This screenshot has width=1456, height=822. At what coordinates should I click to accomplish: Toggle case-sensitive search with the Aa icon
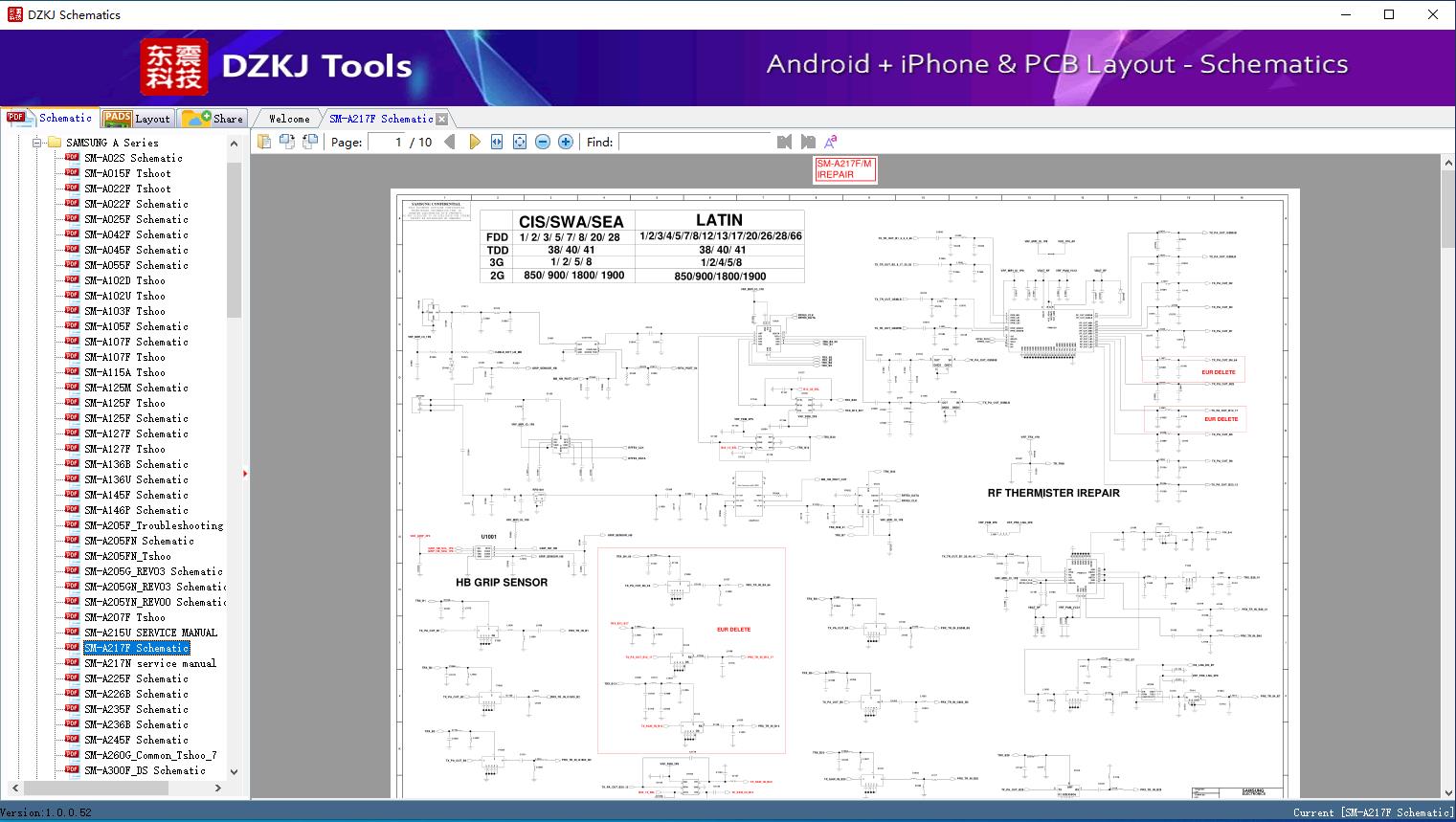[x=829, y=140]
